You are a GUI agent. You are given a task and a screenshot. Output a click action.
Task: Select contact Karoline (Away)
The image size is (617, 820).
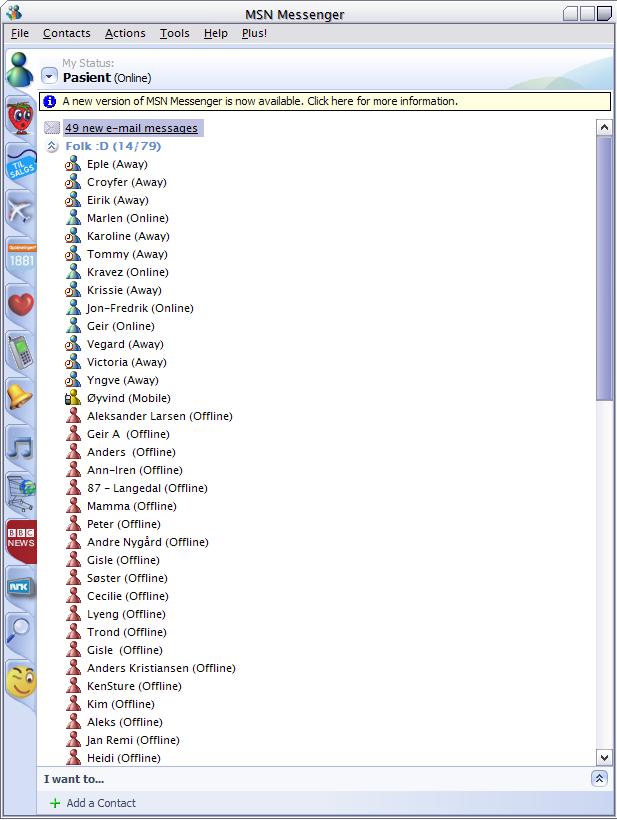coord(128,236)
